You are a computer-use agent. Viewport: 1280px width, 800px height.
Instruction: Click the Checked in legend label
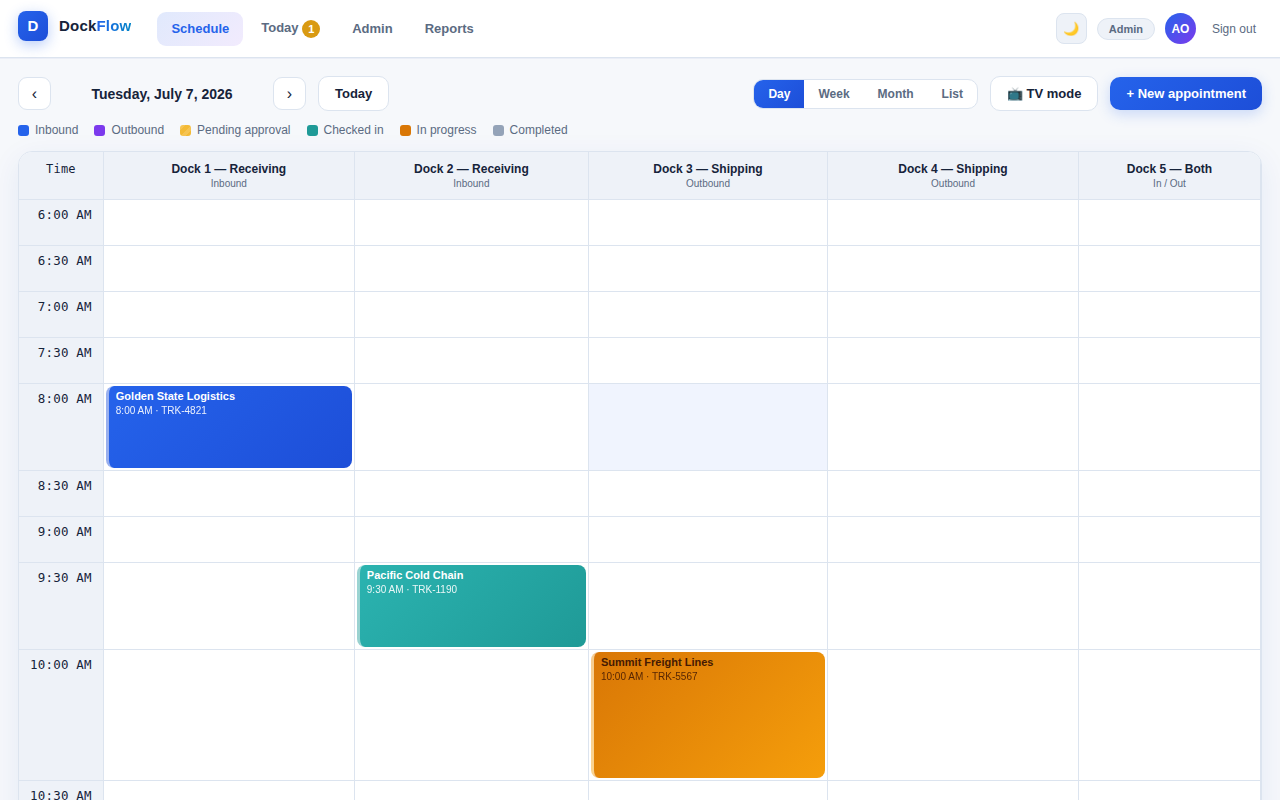click(354, 130)
